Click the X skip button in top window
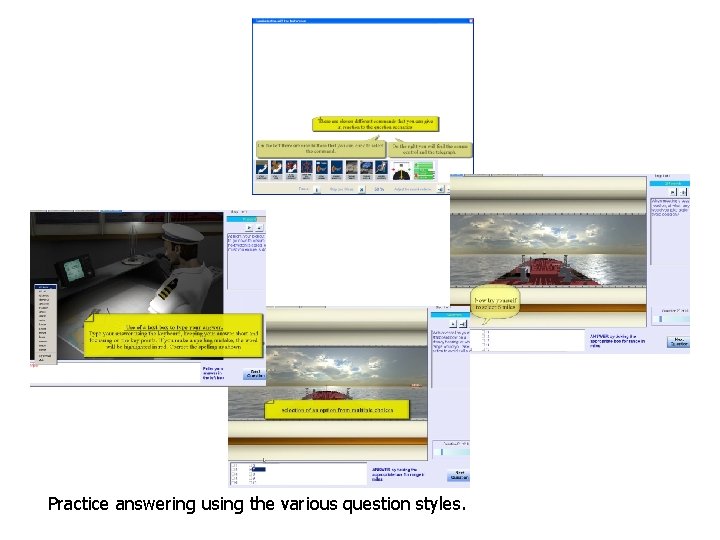 click(361, 190)
